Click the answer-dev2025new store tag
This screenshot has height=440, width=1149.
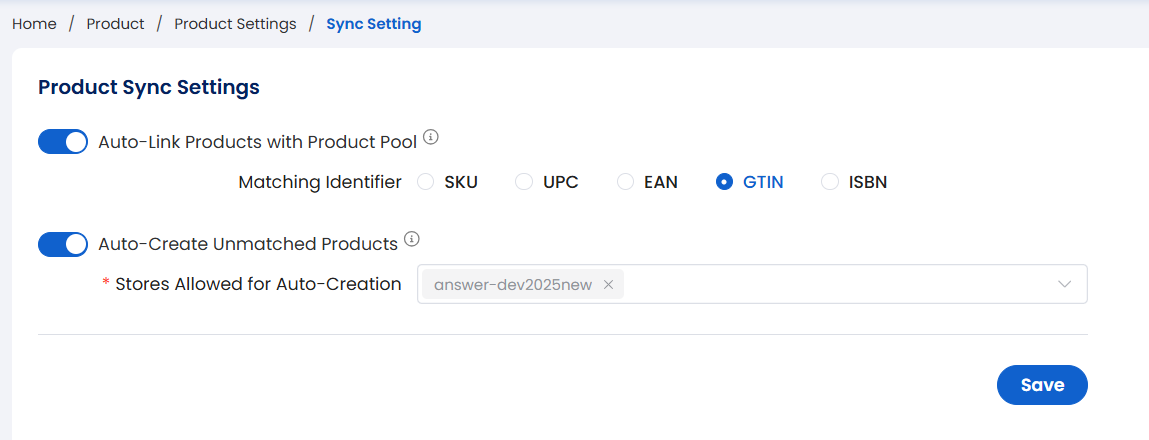click(512, 285)
